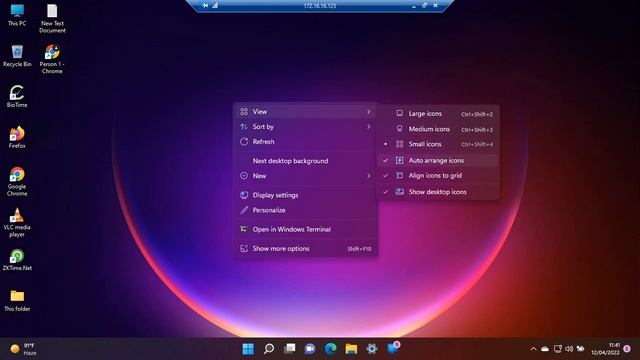Click OneDrive cloud tray icon
The width and height of the screenshot is (640, 360).
pyautogui.click(x=545, y=349)
